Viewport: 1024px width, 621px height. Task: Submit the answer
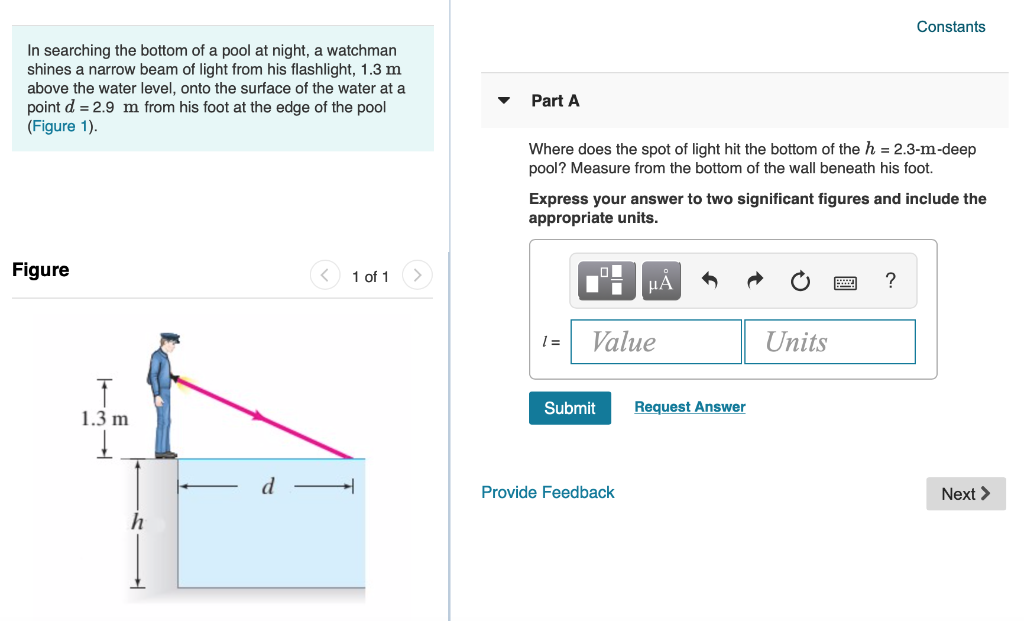569,407
